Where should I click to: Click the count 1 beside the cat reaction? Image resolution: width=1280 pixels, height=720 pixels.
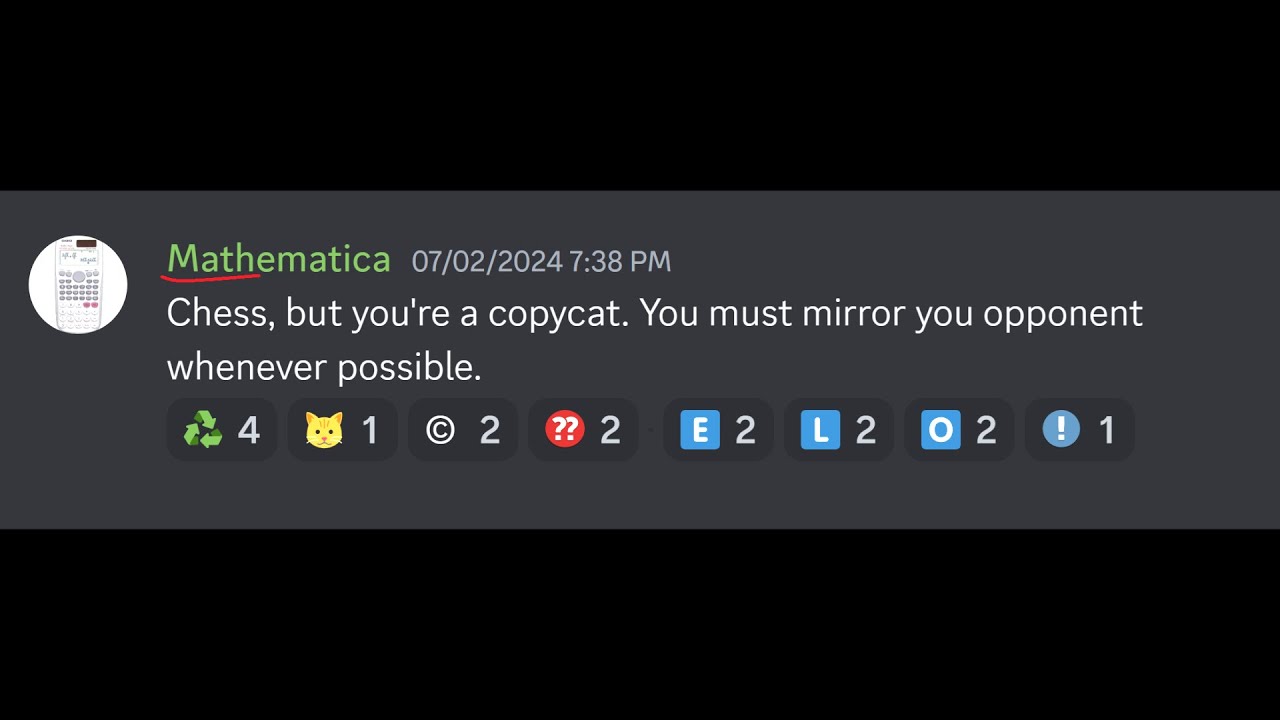[x=370, y=431]
